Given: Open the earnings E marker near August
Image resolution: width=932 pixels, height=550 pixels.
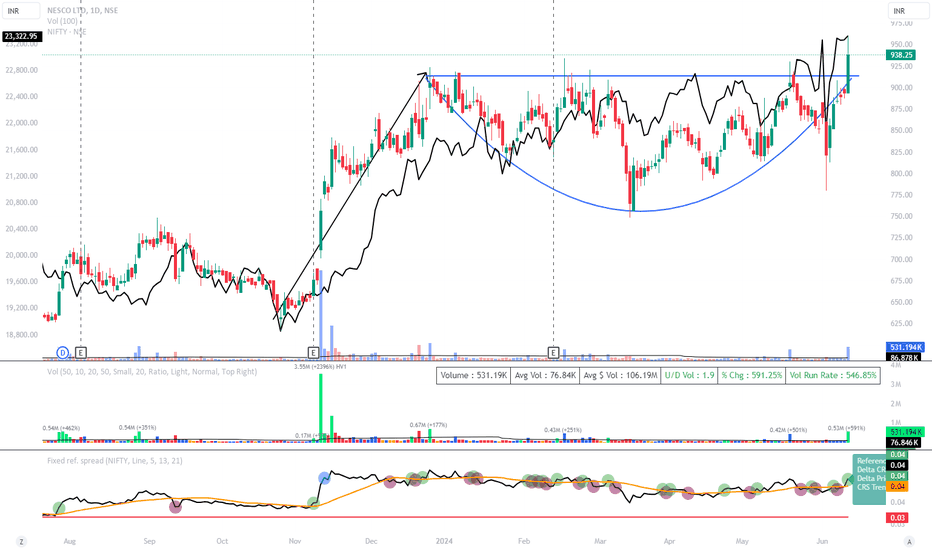Looking at the screenshot, I should click(81, 353).
